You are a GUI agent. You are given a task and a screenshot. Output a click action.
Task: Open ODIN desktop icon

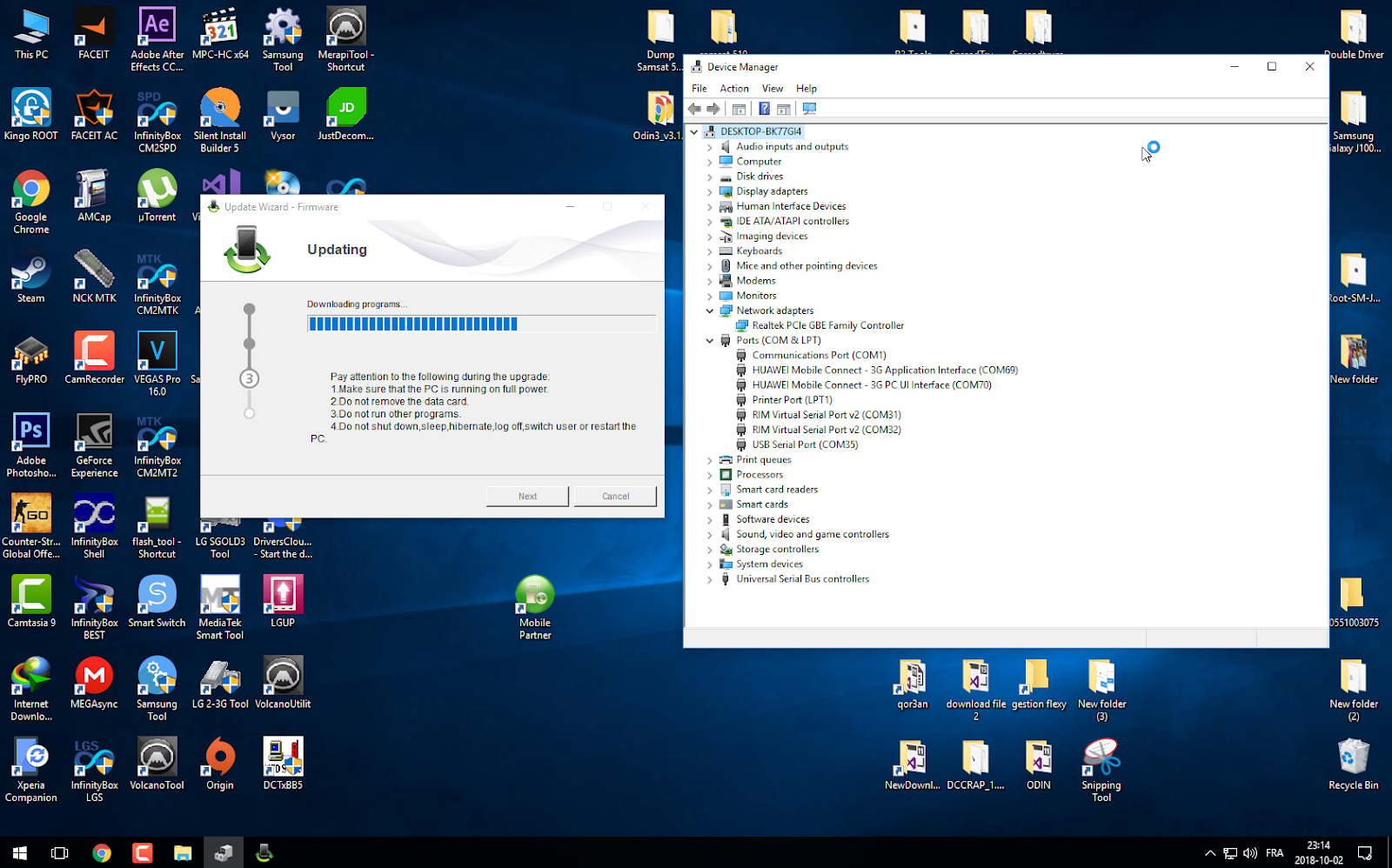[x=1039, y=765]
